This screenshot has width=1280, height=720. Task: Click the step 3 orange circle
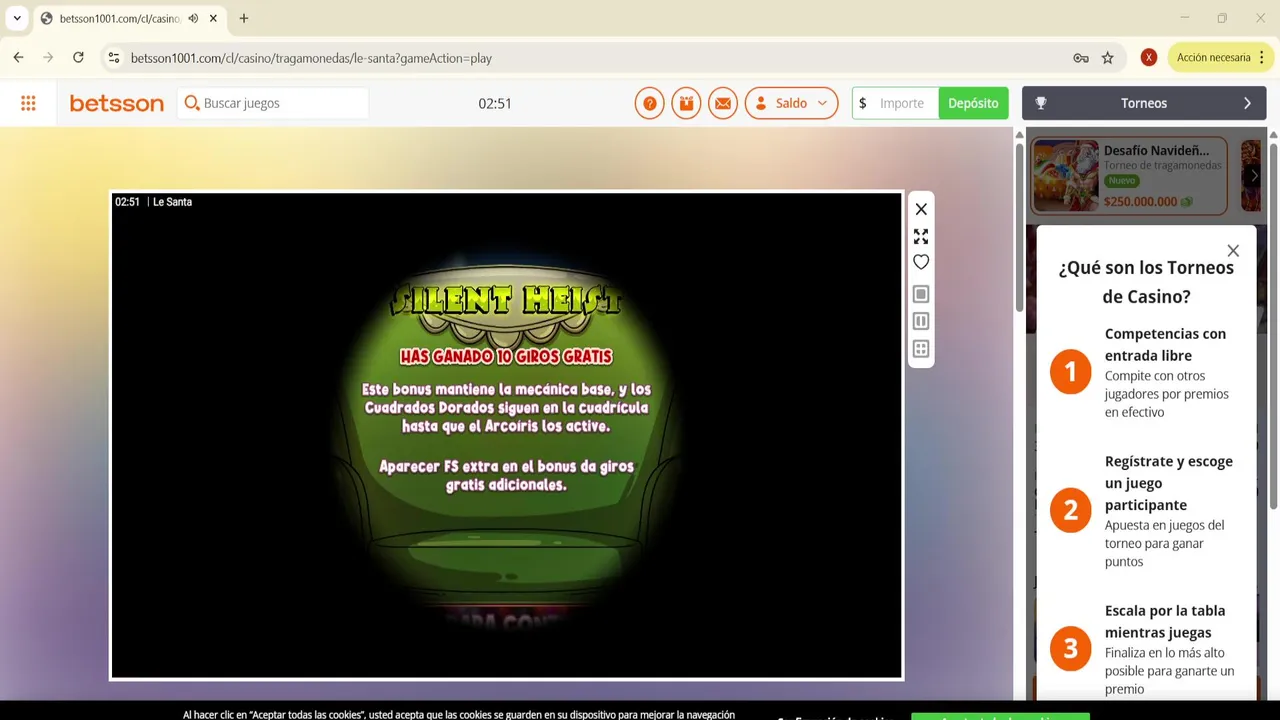pos(1070,649)
